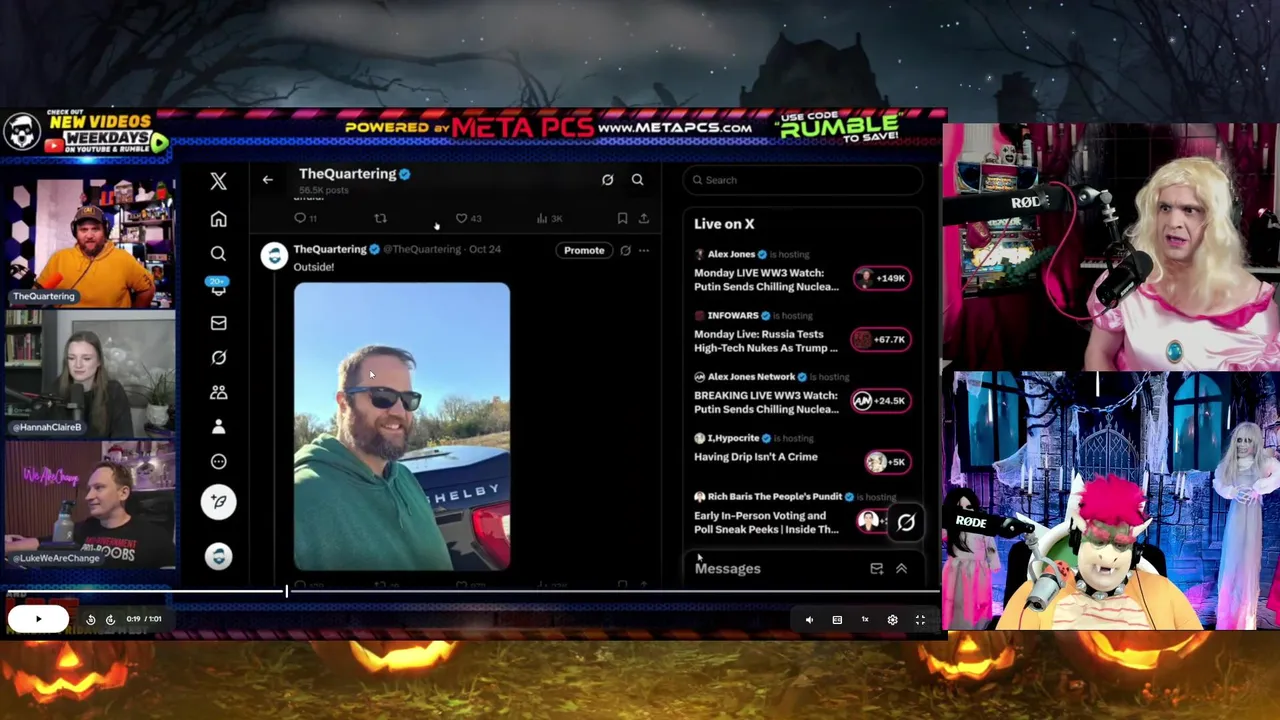
Task: Open three-dot menu on Outside! post
Action: 644,250
